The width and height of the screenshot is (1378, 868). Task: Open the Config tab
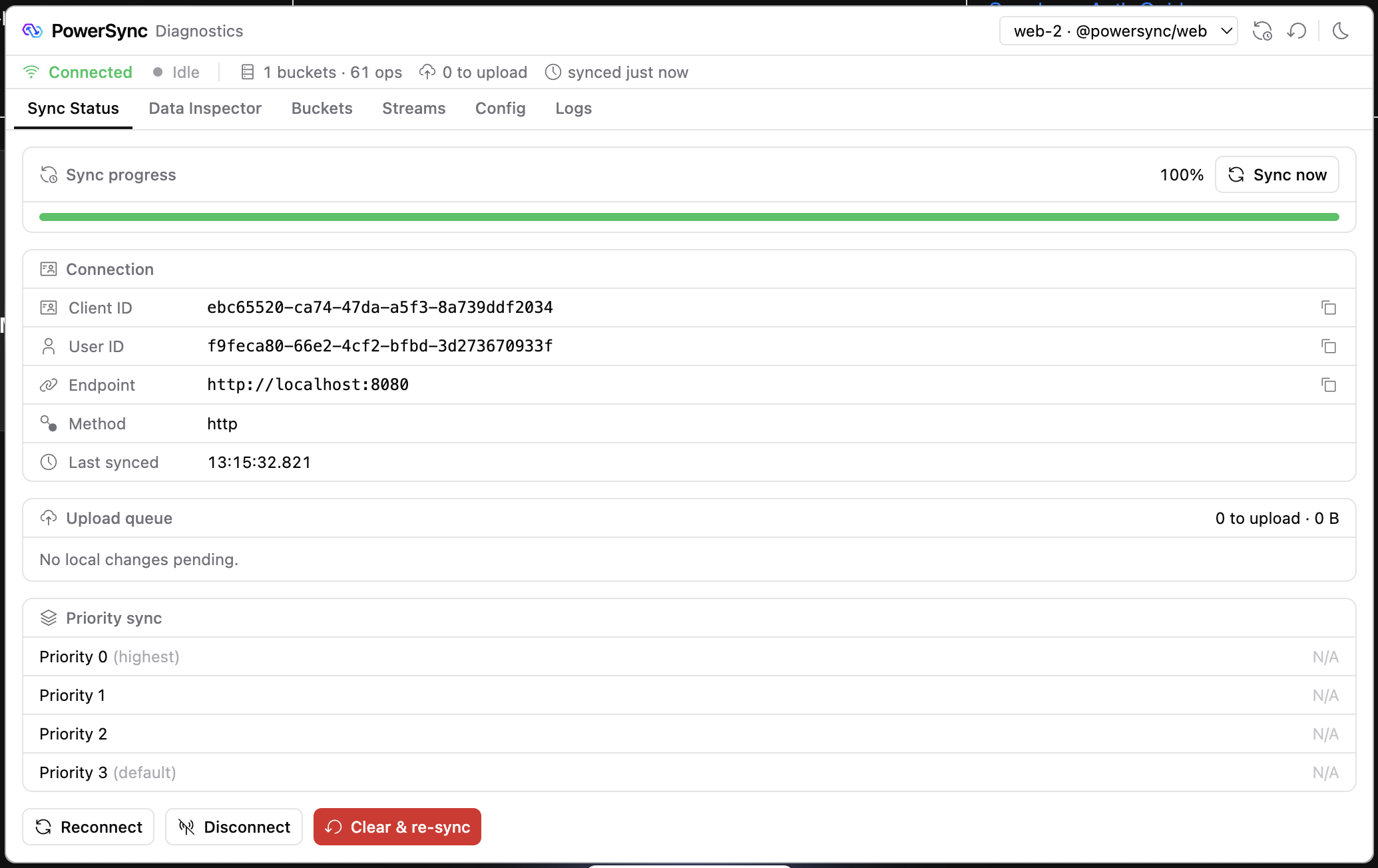[501, 108]
